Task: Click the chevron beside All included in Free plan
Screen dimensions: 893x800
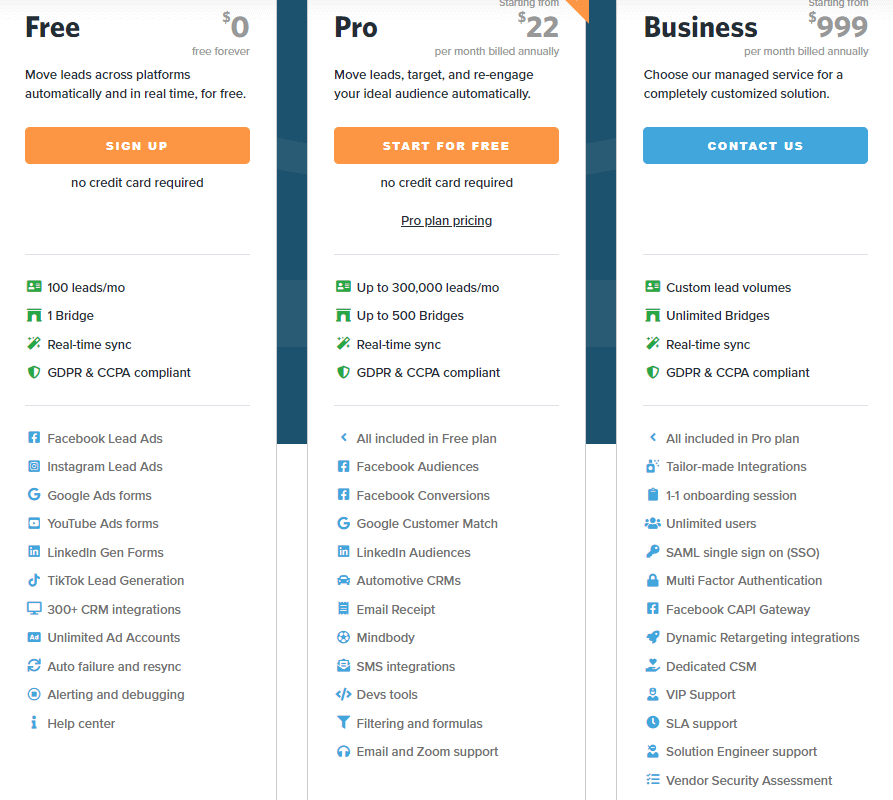Action: 343,438
